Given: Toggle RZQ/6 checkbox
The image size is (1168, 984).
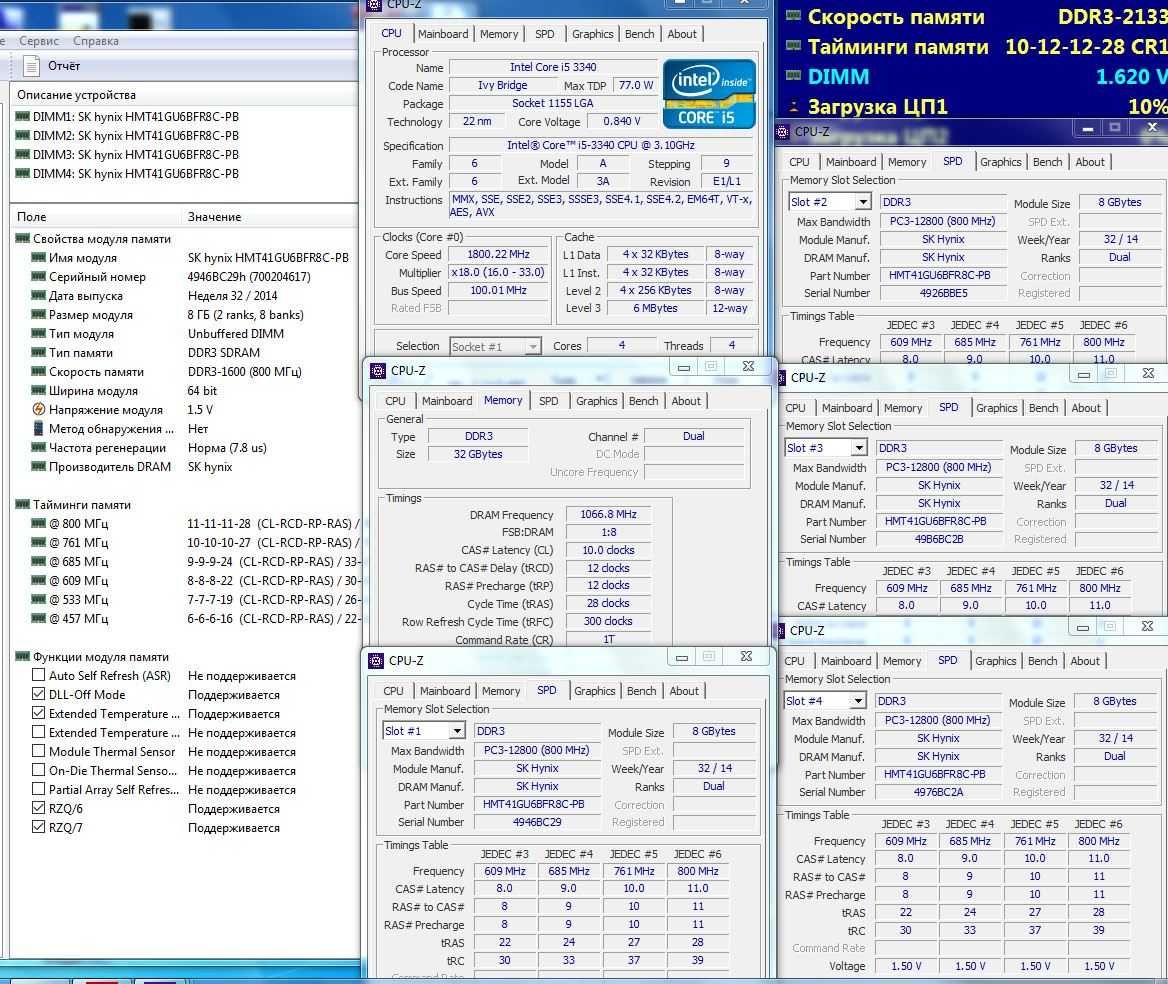Looking at the screenshot, I should point(39,808).
